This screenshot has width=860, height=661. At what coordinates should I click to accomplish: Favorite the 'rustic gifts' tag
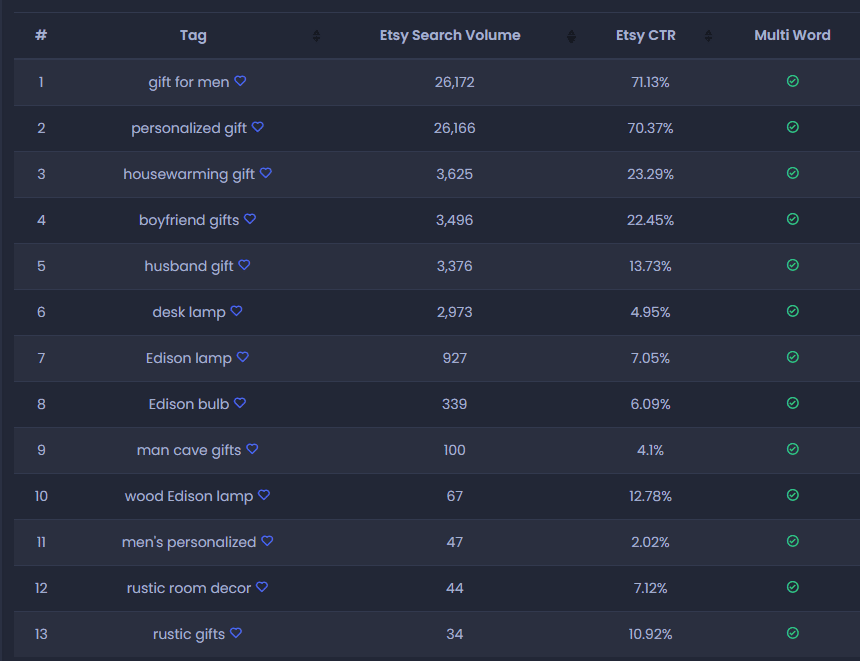pyautogui.click(x=236, y=633)
